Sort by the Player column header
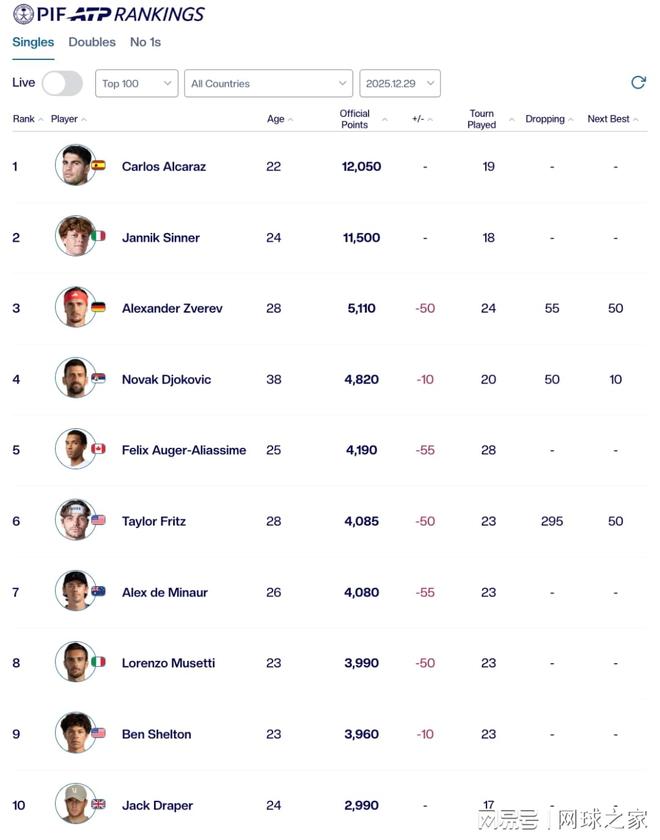 click(x=65, y=119)
